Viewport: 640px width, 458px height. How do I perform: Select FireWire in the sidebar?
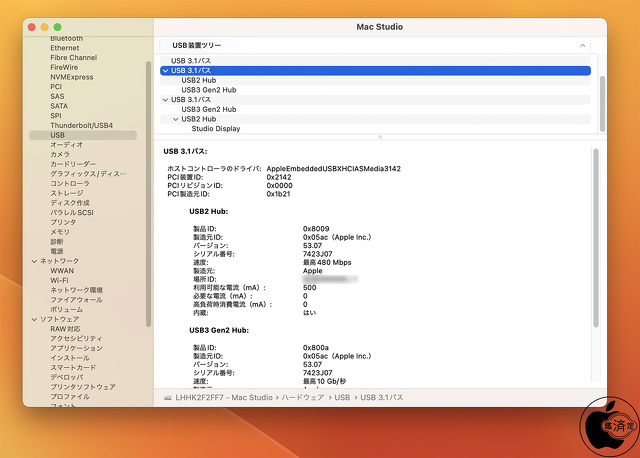[x=64, y=67]
